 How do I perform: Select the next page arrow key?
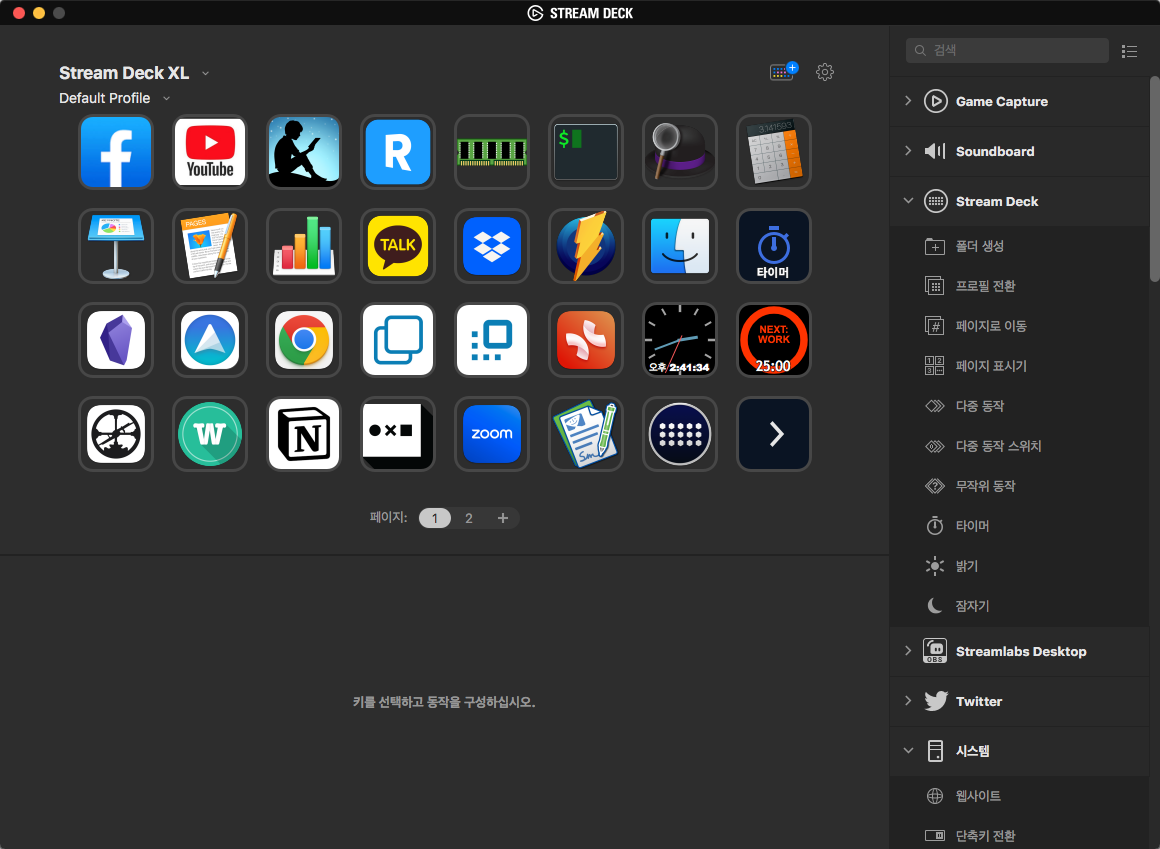774,434
